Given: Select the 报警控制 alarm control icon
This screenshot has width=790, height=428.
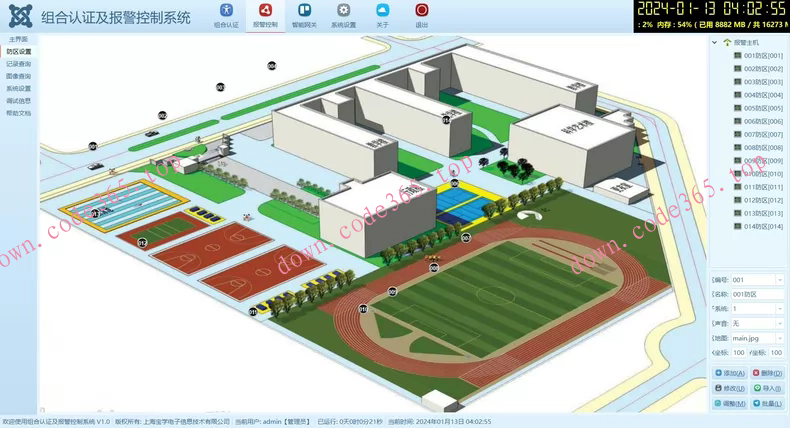Looking at the screenshot, I should (x=265, y=16).
